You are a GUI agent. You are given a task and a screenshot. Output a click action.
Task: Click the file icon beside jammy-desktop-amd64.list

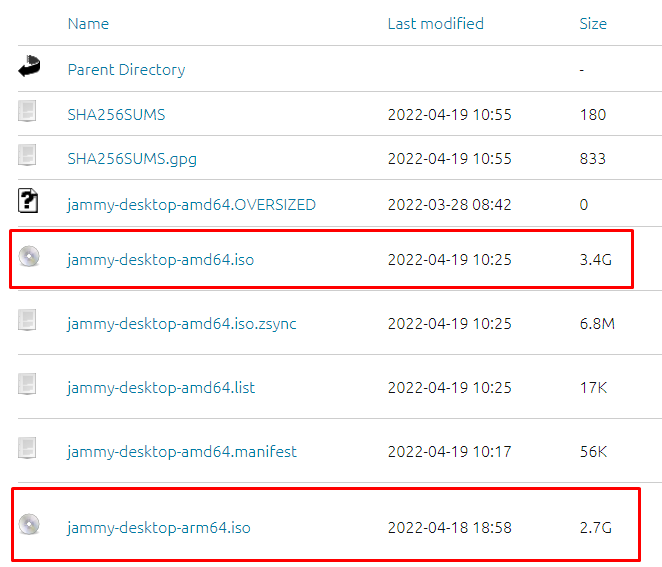tap(27, 384)
